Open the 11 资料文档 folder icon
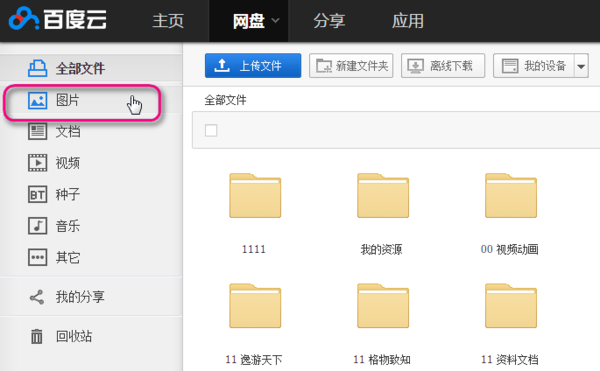Viewport: 600px width, 371px height. tap(511, 306)
